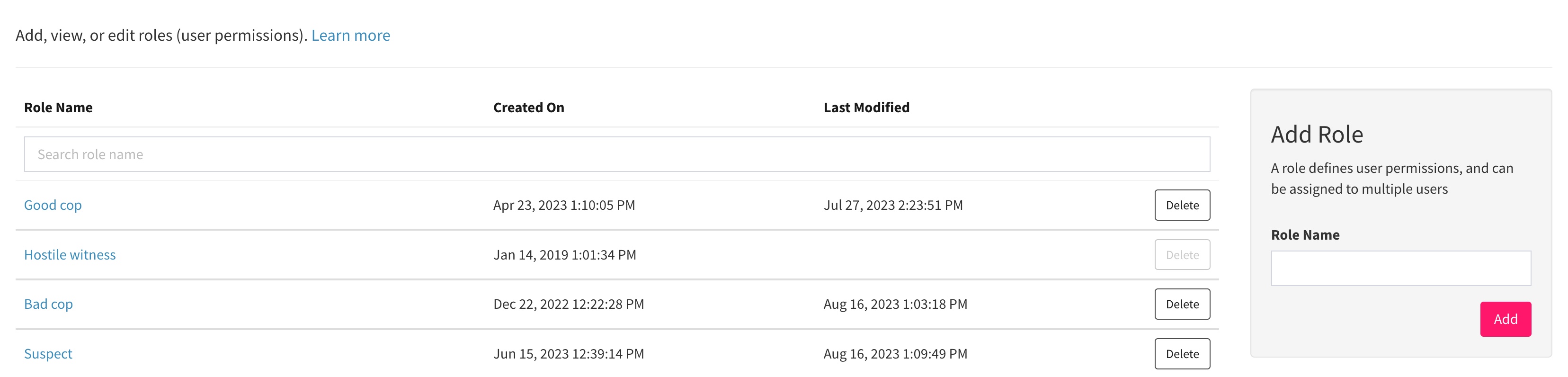Open the Suspect role

tap(48, 354)
